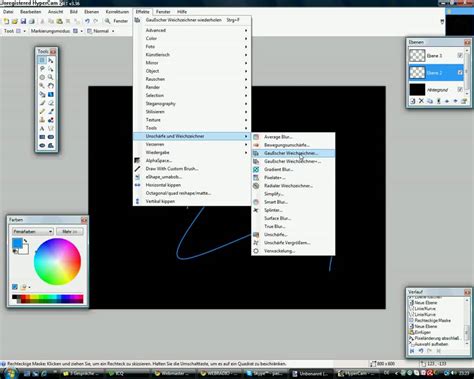
Task: Click Vertikal kippen menu entry
Action: [192, 201]
